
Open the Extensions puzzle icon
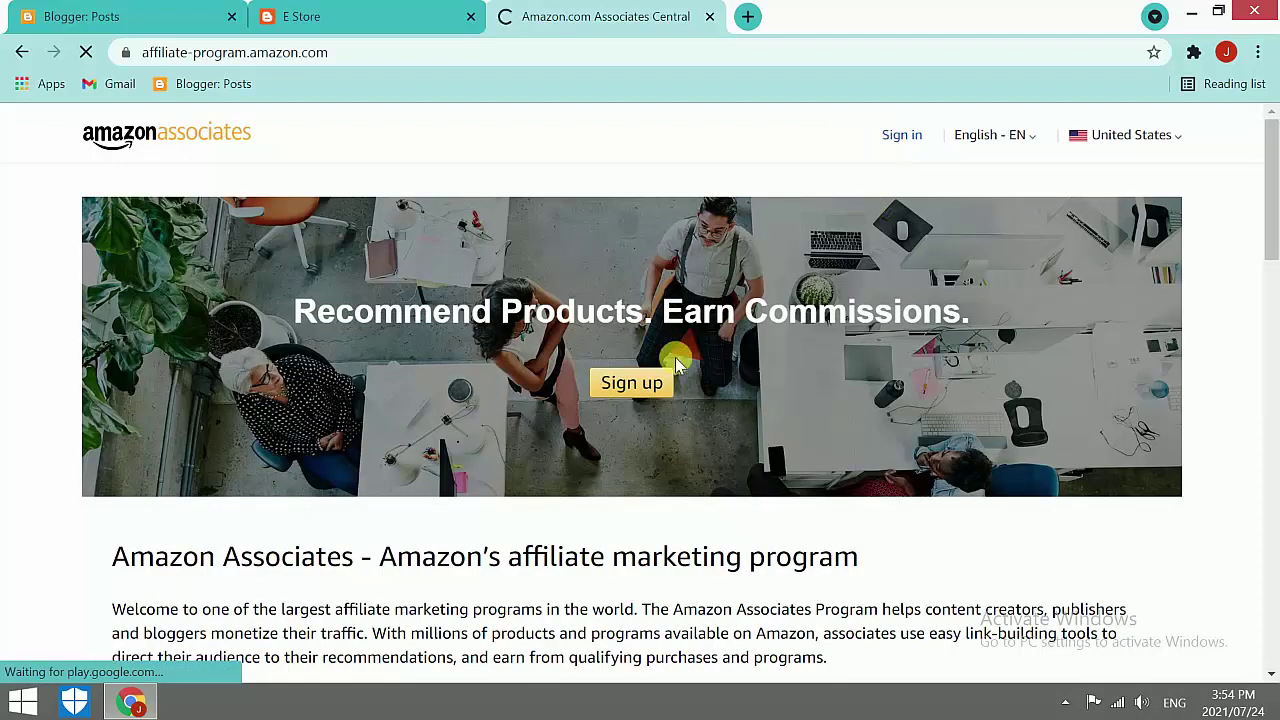click(1194, 52)
